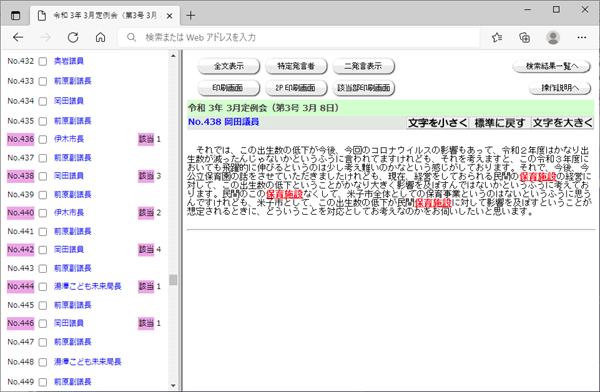
Task: Click the speaker list scroll-down arrow
Action: (173, 385)
